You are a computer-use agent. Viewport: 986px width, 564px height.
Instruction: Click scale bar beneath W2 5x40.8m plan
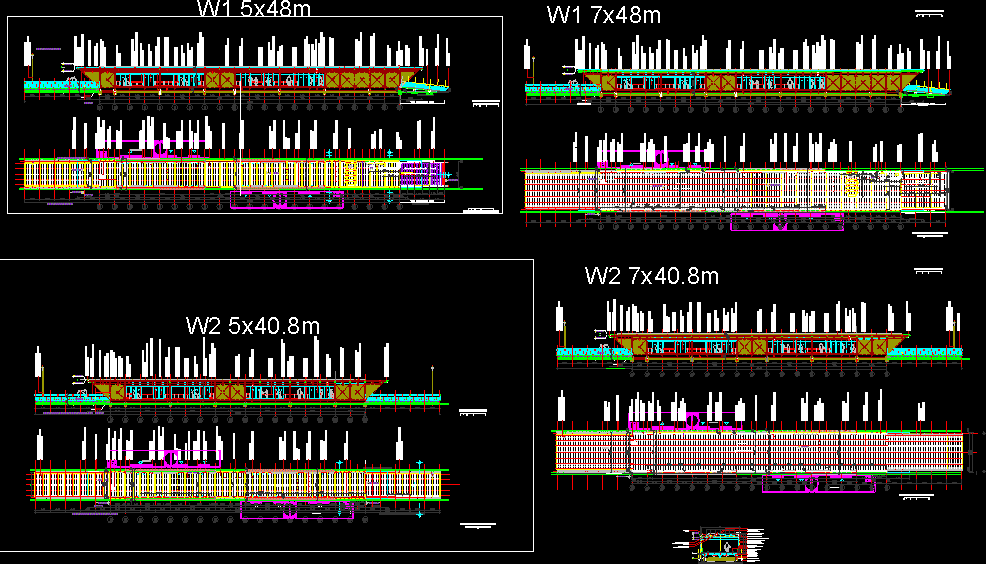point(477,524)
